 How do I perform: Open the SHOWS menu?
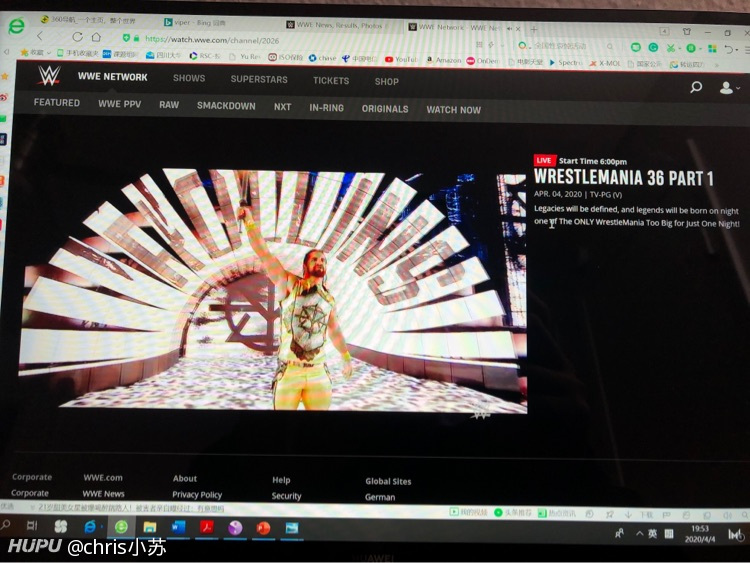[189, 78]
